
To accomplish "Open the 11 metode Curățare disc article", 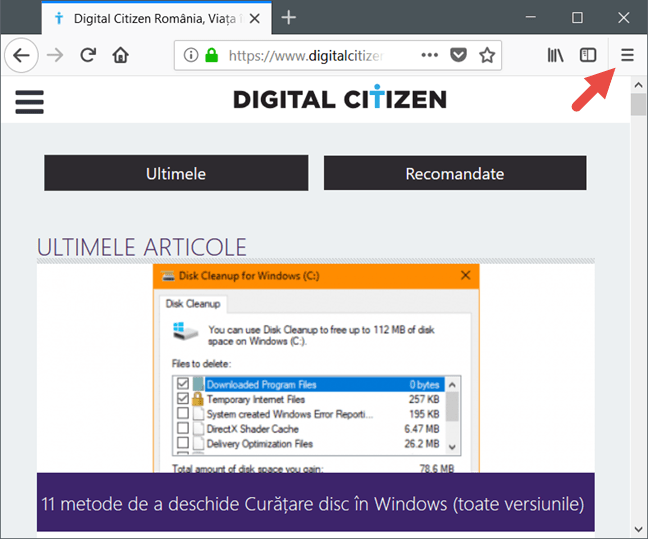I will (x=315, y=501).
